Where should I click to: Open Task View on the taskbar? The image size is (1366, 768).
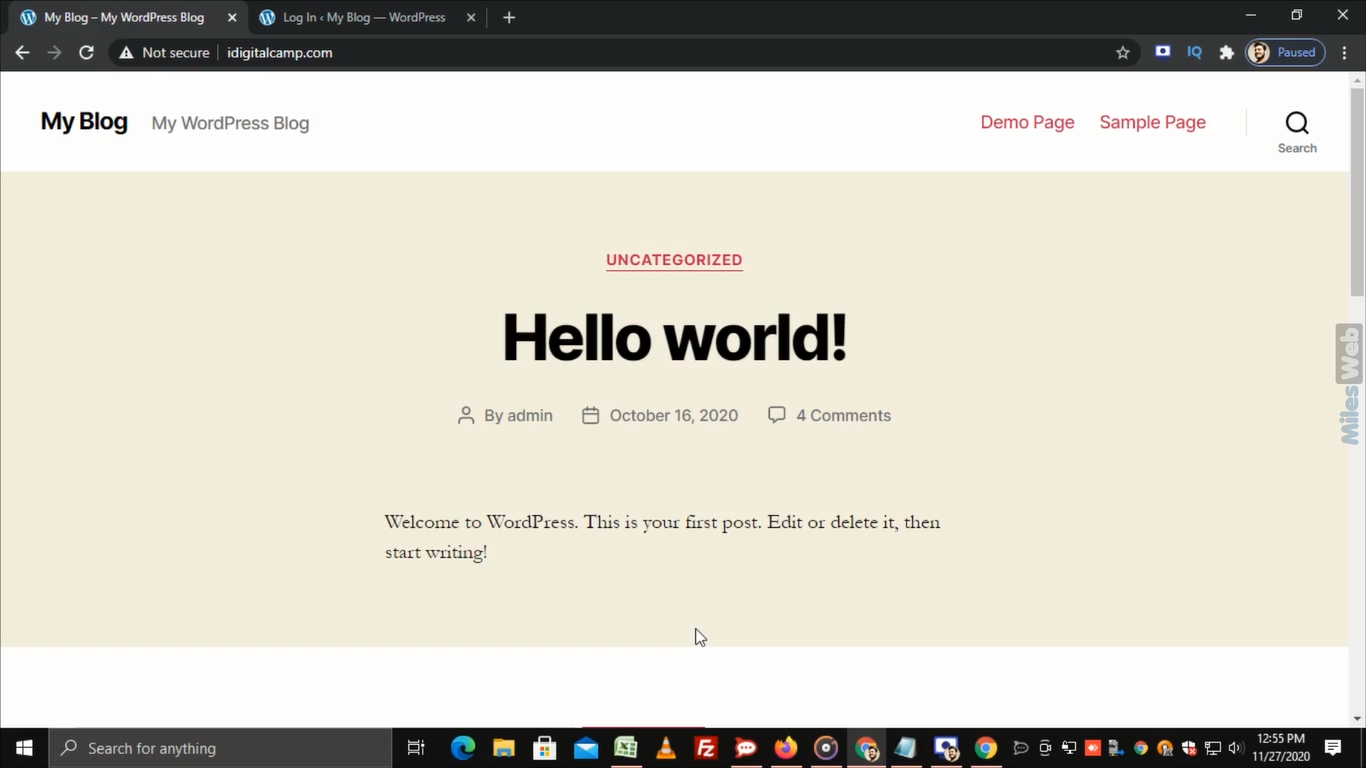coord(416,748)
